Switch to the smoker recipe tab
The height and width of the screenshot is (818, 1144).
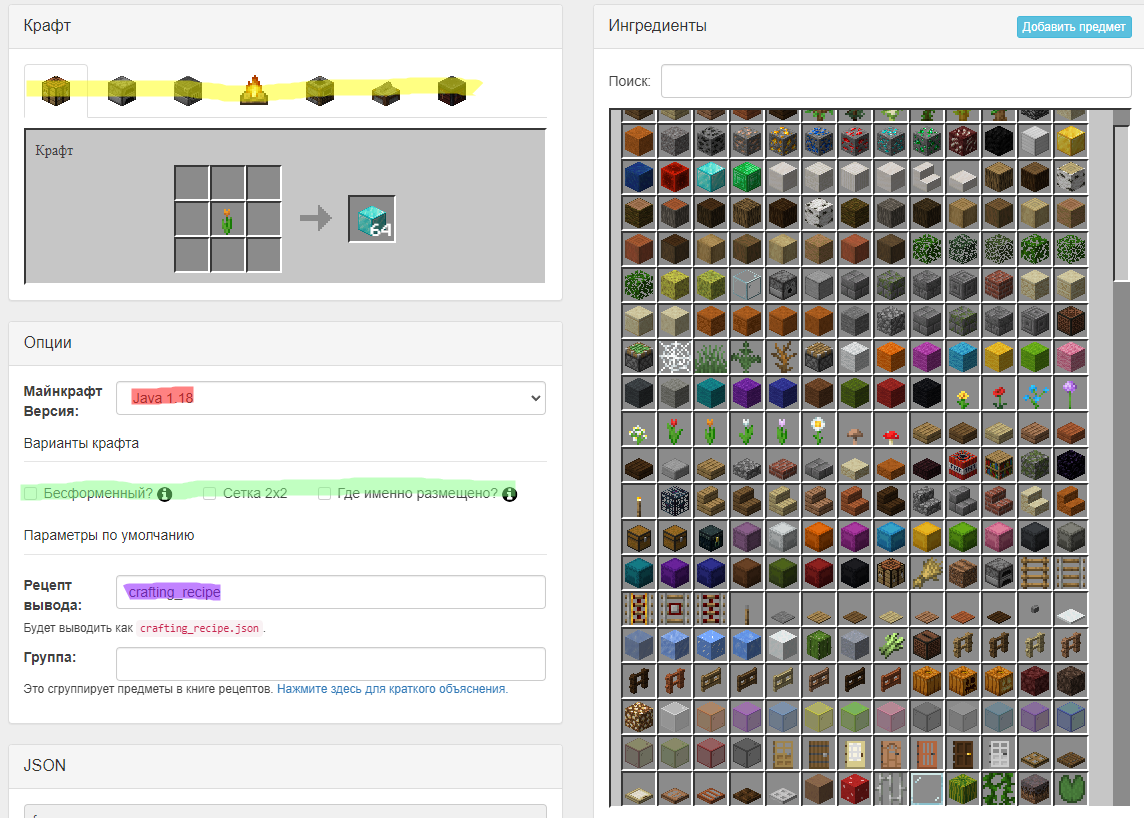tap(320, 91)
